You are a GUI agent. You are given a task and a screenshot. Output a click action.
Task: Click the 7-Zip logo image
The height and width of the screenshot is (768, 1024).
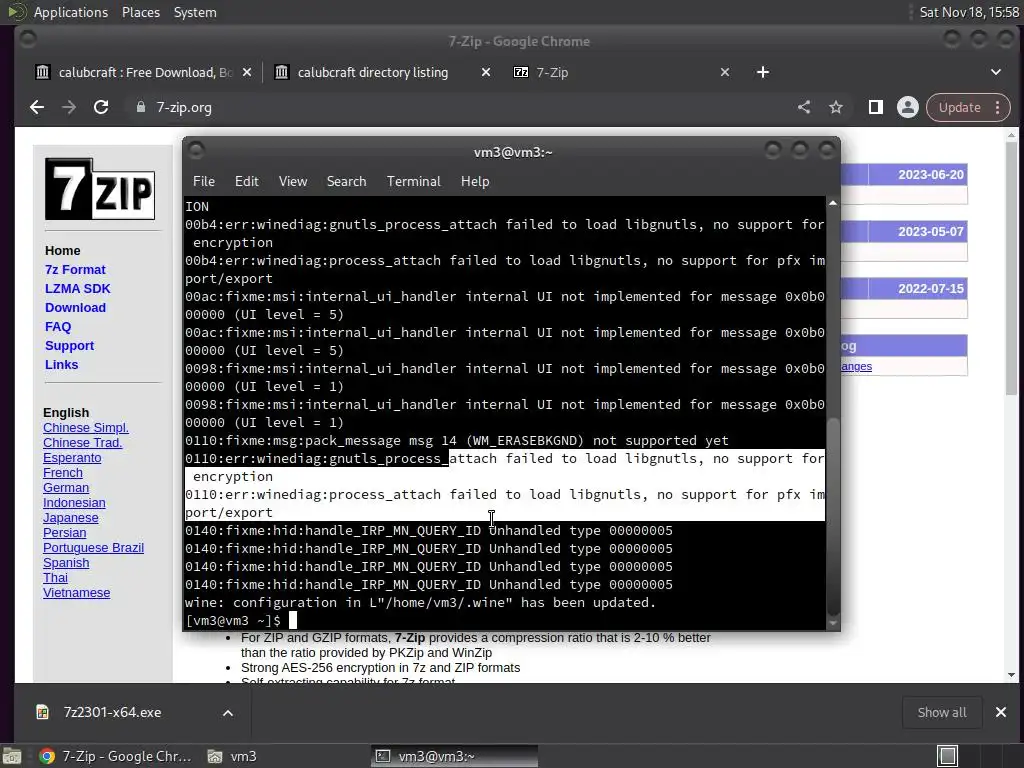[x=100, y=189]
